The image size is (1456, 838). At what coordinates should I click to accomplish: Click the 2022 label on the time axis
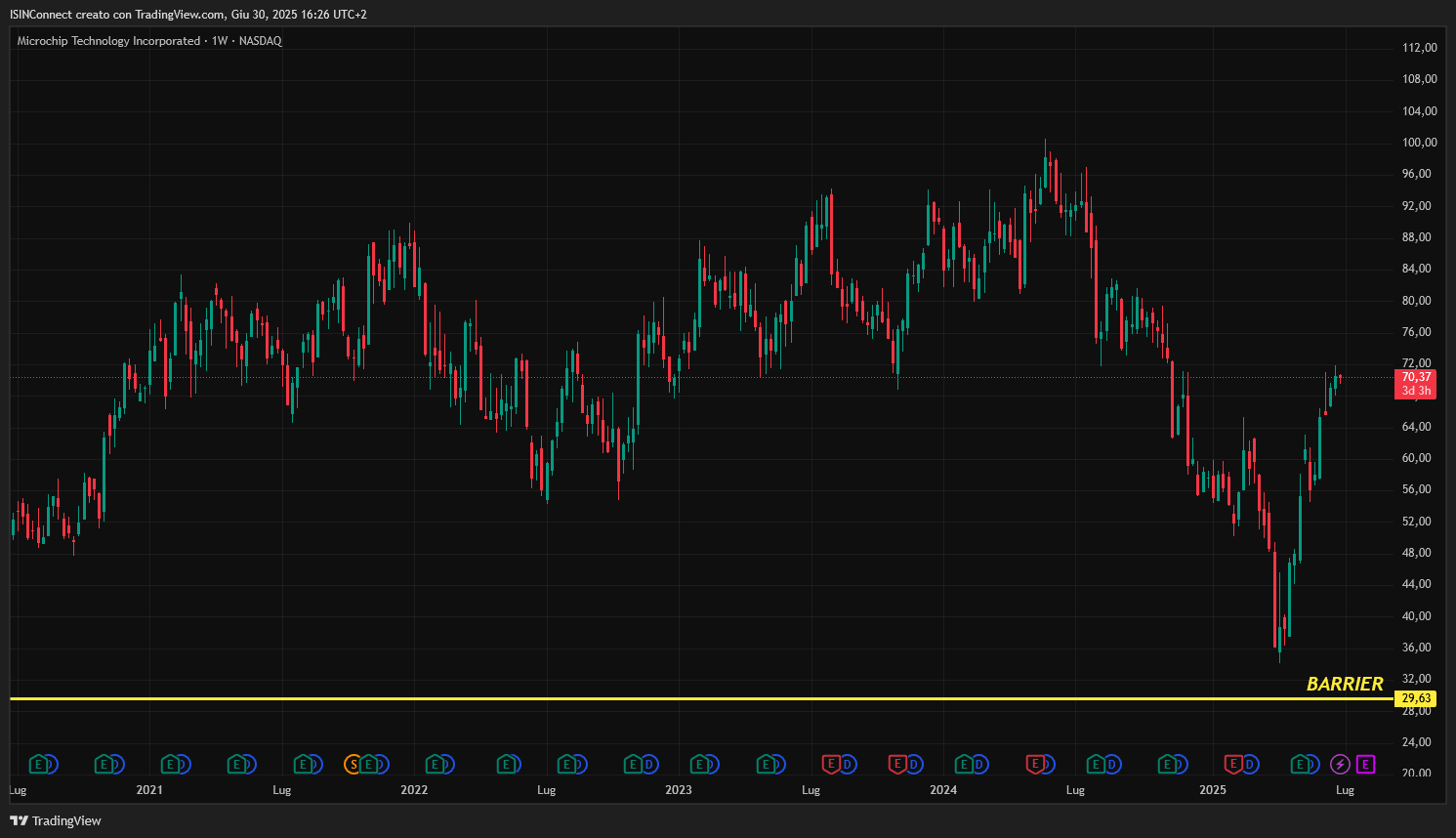click(x=414, y=790)
